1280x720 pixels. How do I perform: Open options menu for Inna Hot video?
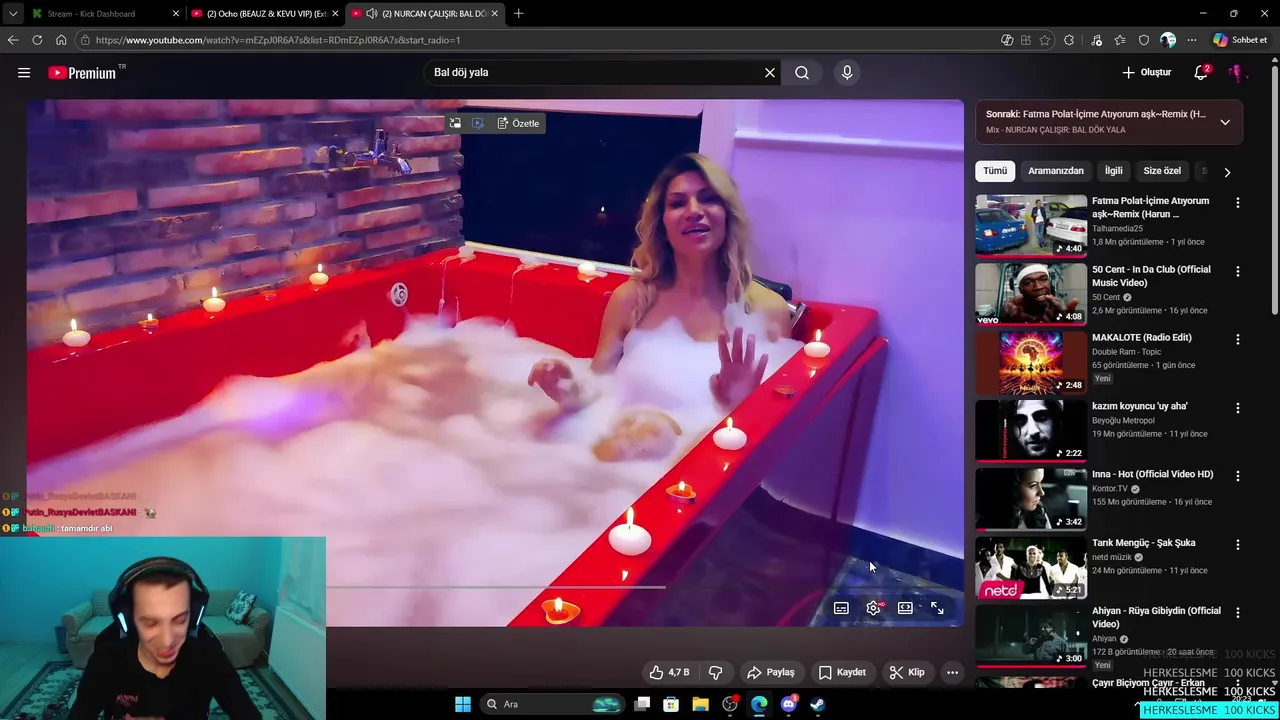[1238, 476]
